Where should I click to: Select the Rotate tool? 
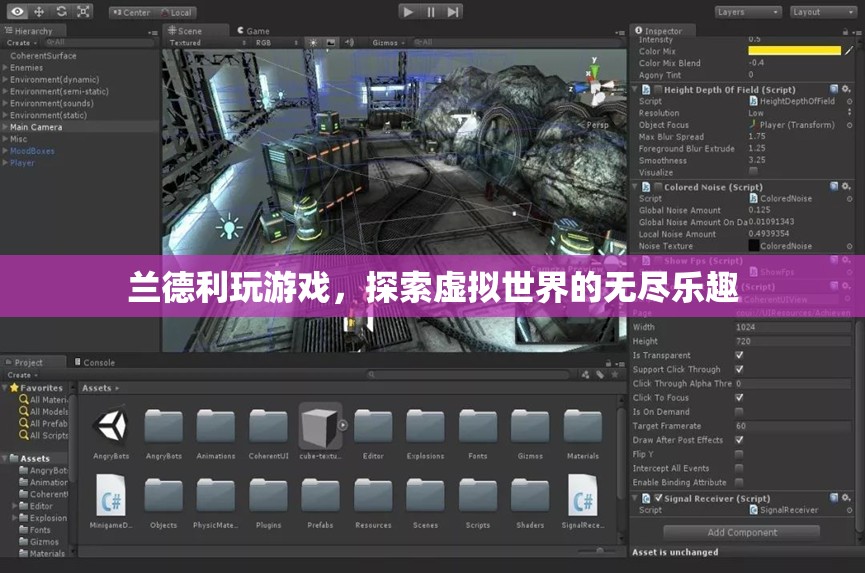pyautogui.click(x=61, y=12)
